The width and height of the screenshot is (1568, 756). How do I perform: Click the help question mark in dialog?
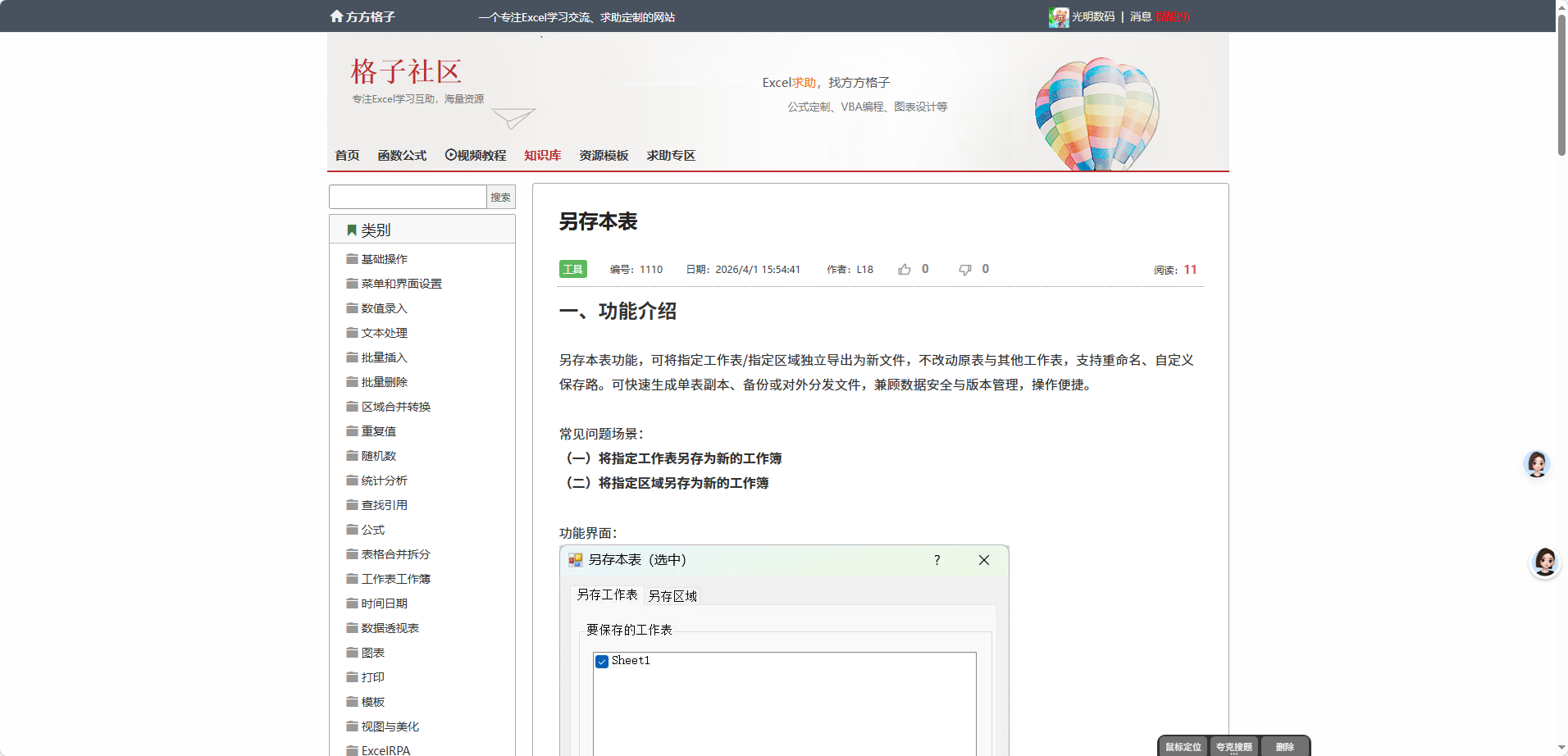point(937,560)
